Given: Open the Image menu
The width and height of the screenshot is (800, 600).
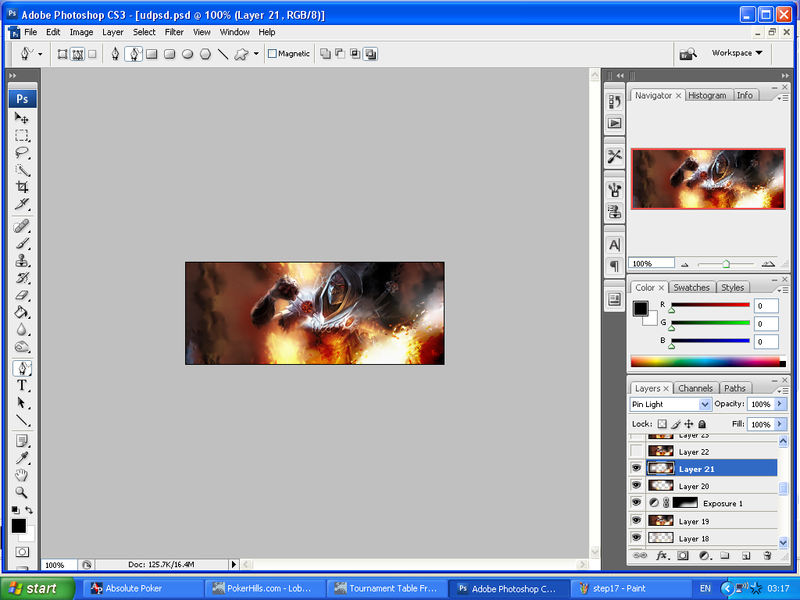Looking at the screenshot, I should pos(81,32).
